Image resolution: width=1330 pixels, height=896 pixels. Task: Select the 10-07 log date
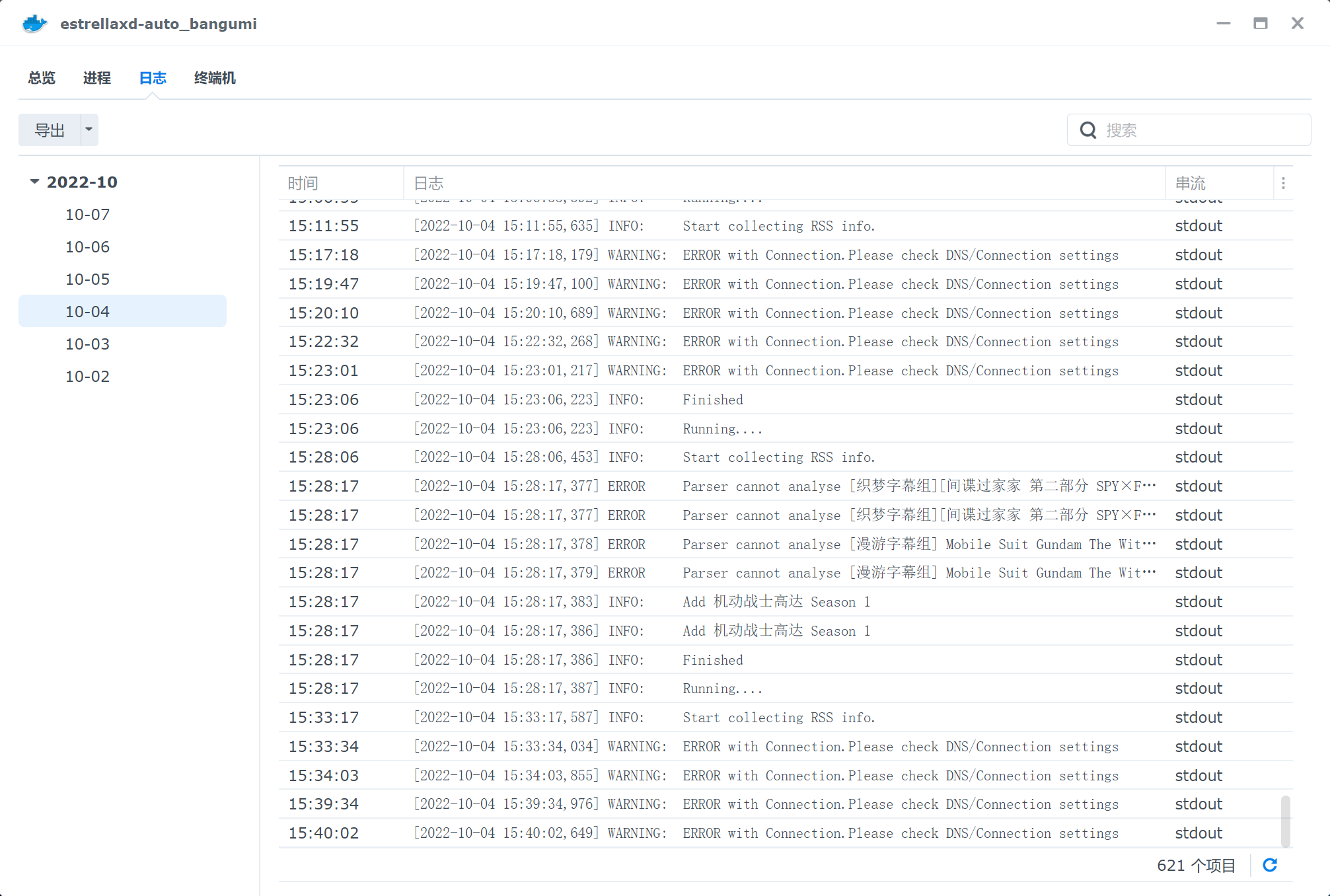coord(87,214)
